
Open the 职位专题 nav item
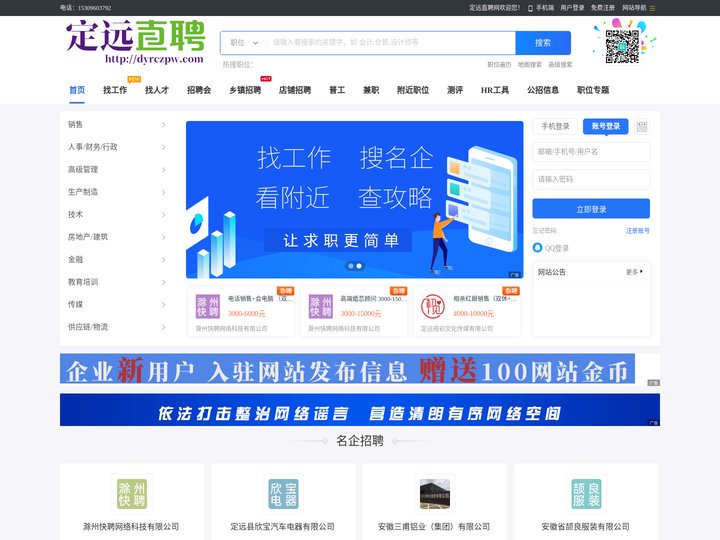(x=593, y=90)
